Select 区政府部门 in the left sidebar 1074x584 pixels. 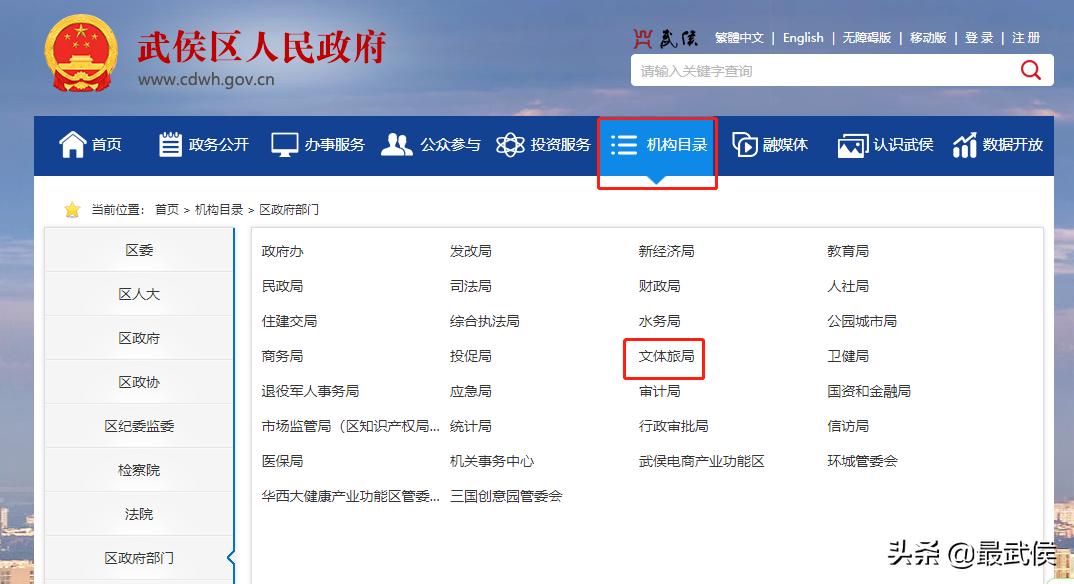(139, 558)
